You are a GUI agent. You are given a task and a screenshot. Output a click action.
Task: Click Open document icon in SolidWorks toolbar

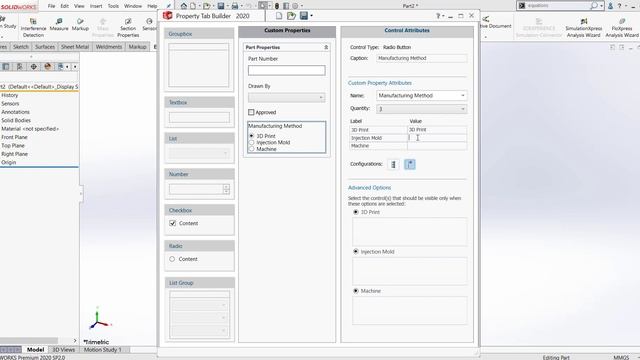(207, 6)
